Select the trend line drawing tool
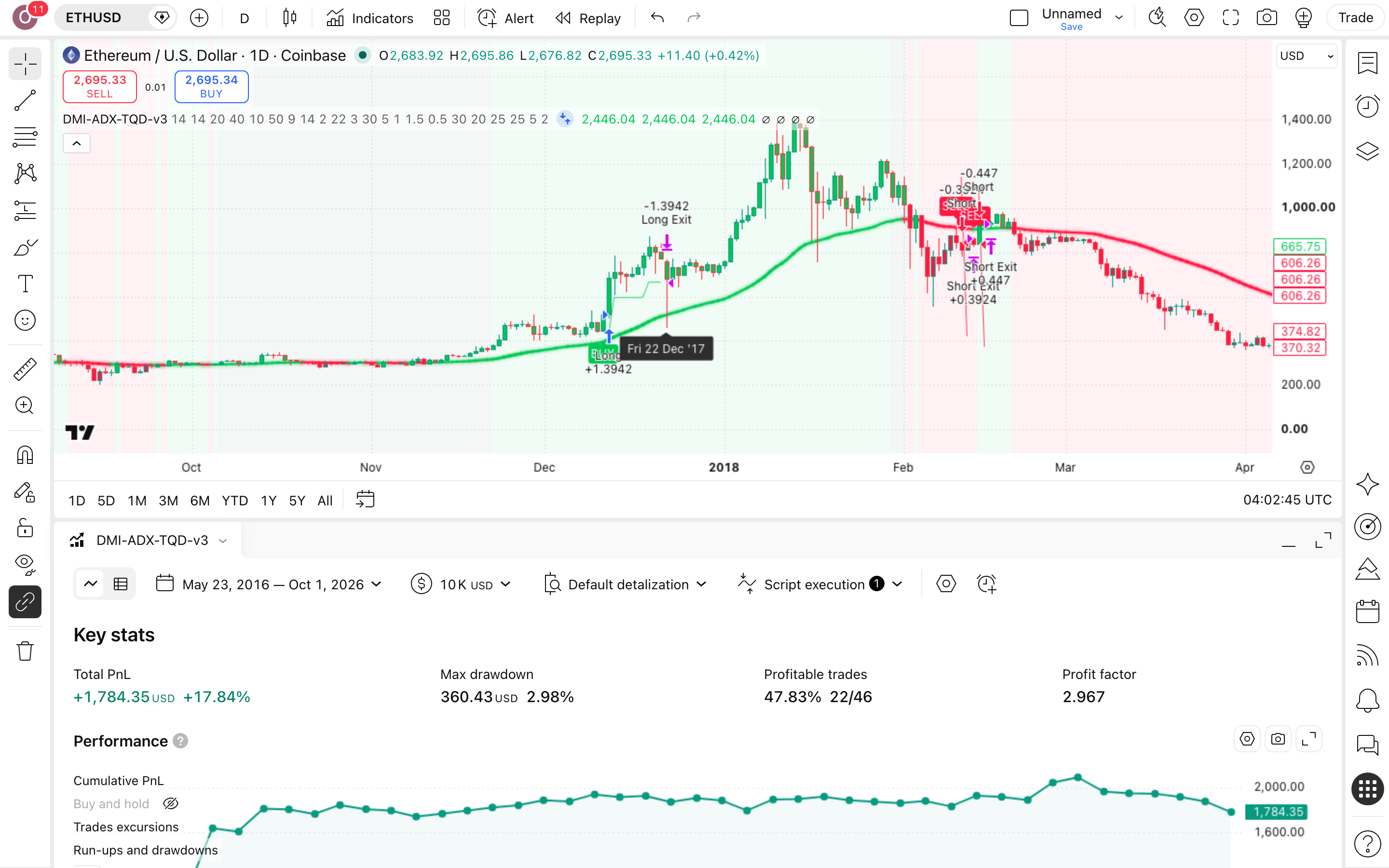 click(x=25, y=100)
